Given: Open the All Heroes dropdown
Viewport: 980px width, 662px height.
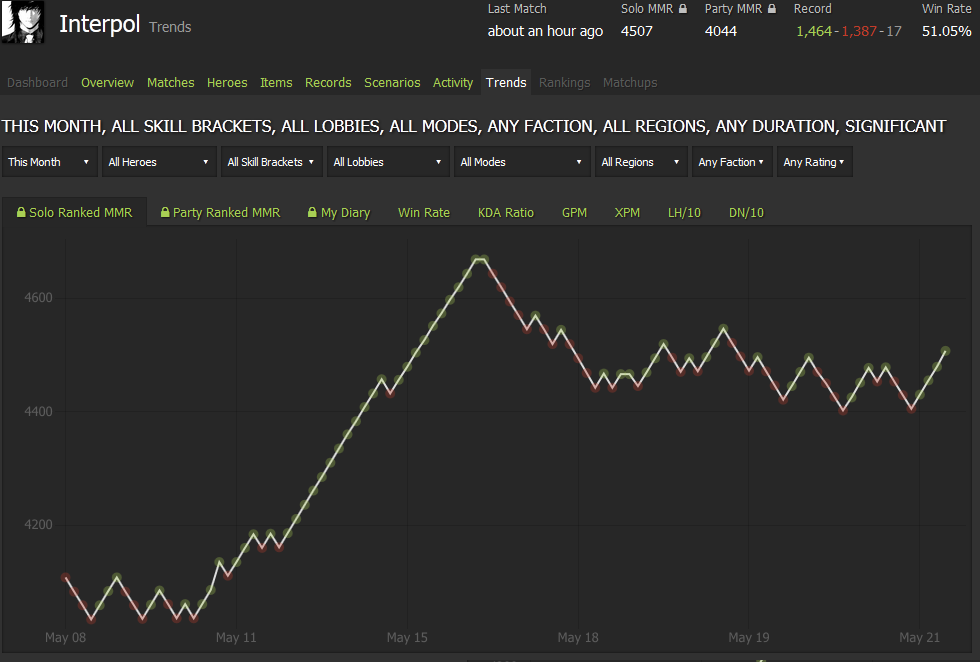Looking at the screenshot, I should tap(159, 162).
